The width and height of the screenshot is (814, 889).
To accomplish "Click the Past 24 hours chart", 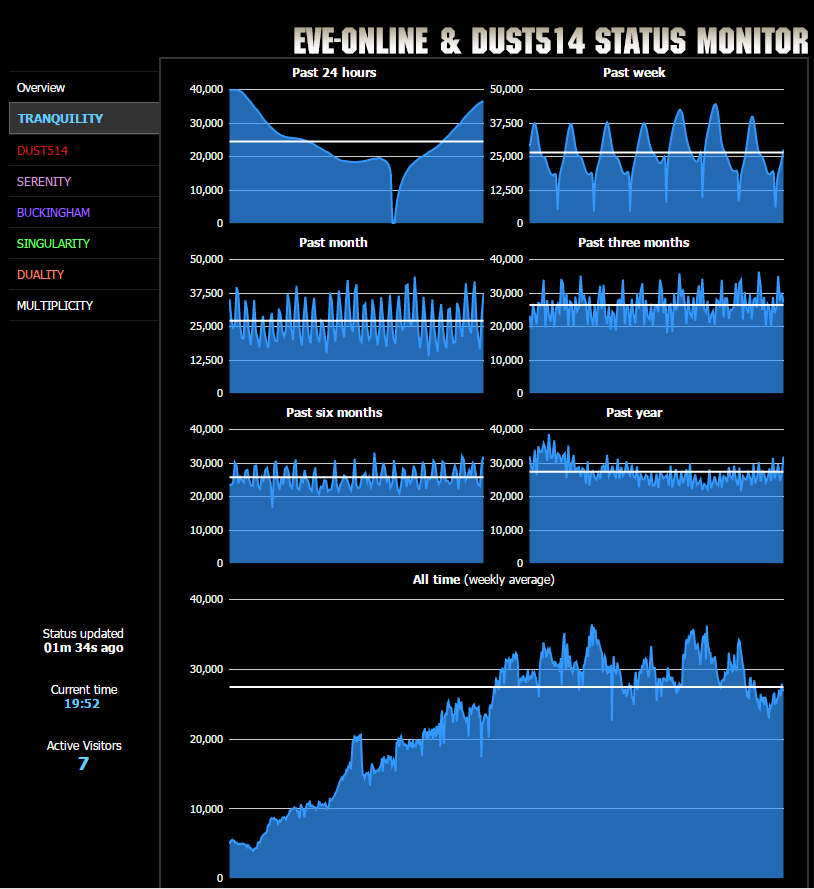I will click(x=356, y=156).
